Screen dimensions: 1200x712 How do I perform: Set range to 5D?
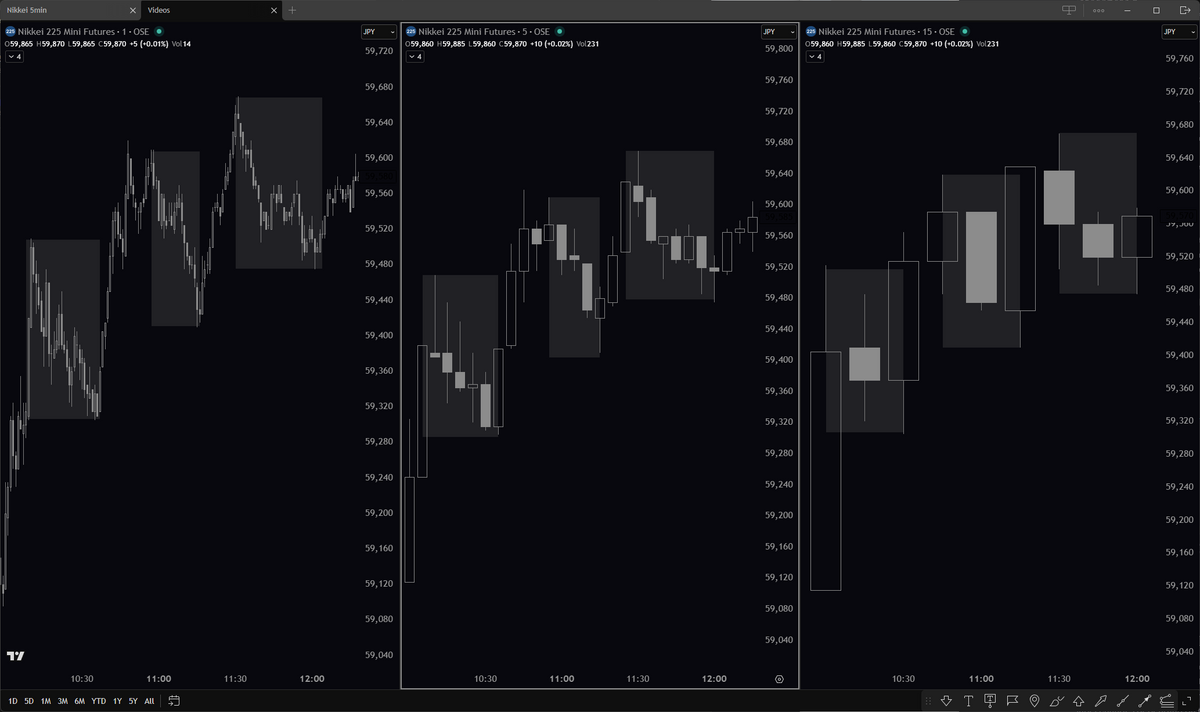29,701
